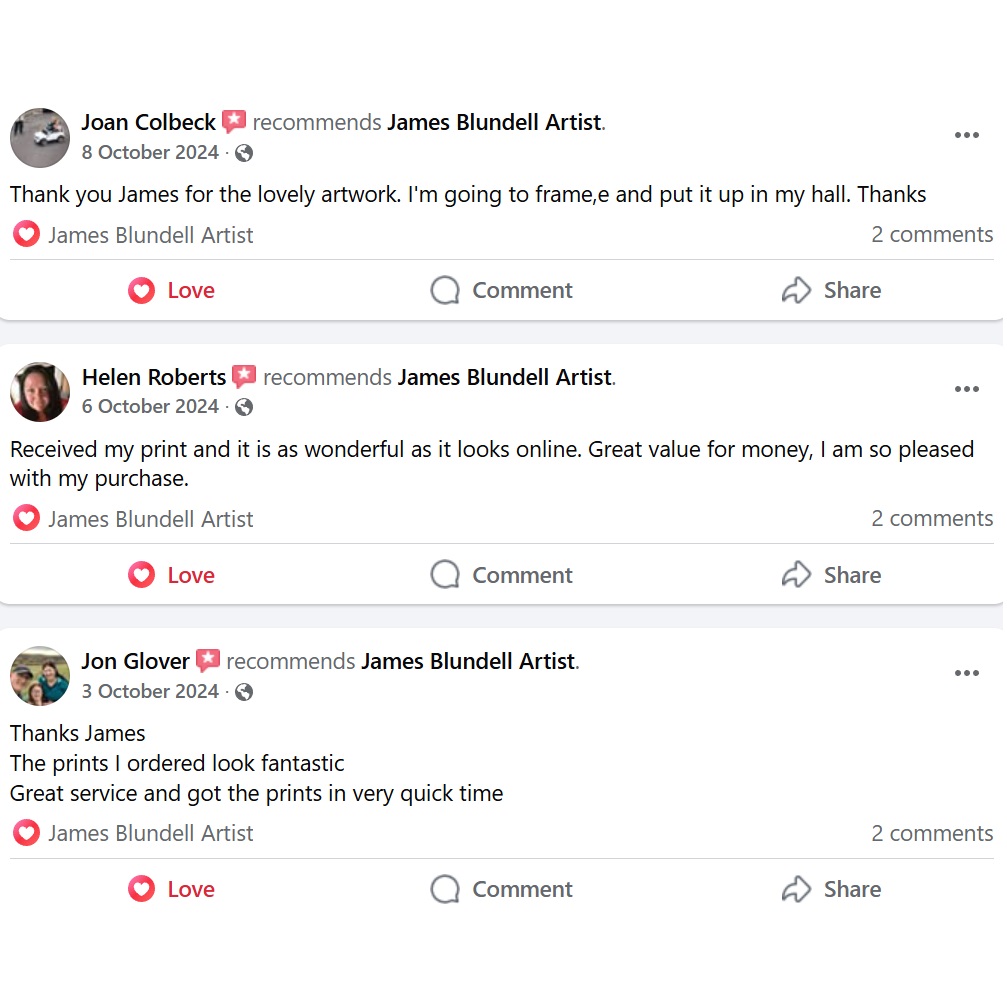Toggle Love reaction on Joan Colbeck's review
Screen dimensions: 1007x1000
pos(171,291)
